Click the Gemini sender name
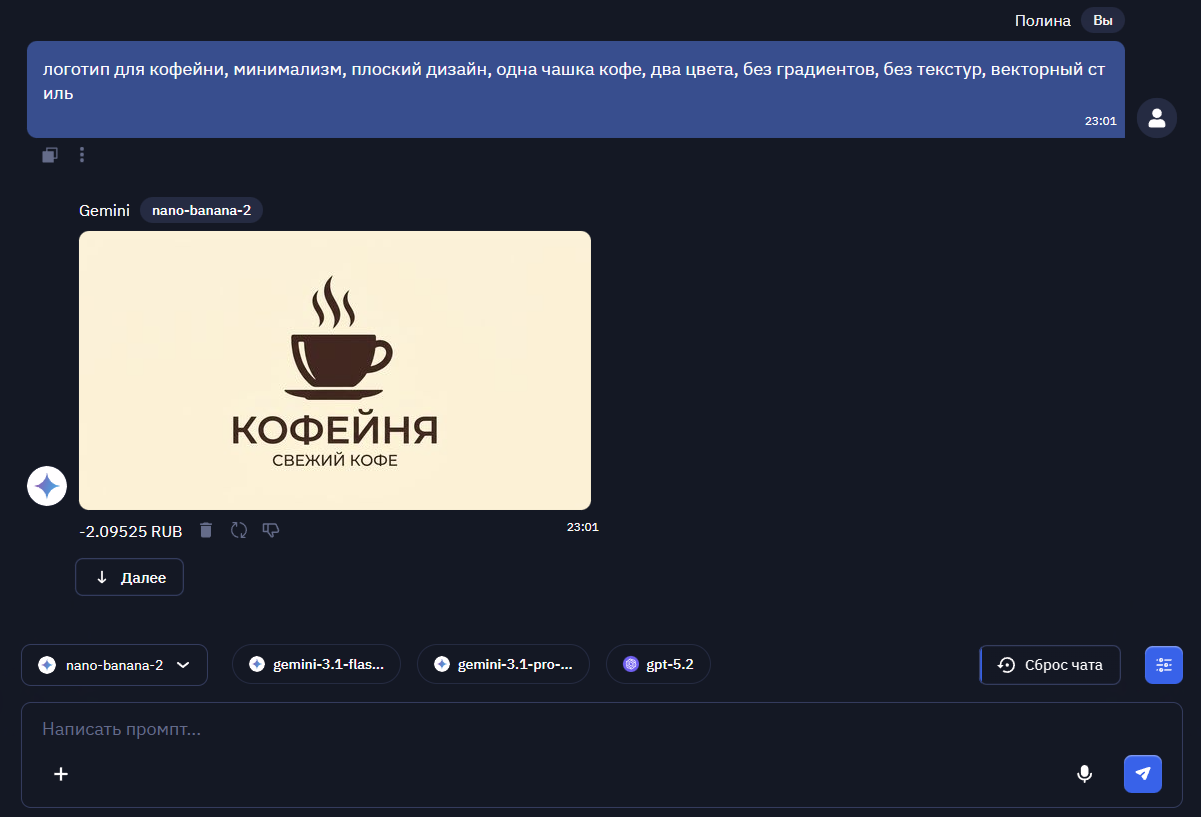This screenshot has width=1201, height=817. click(105, 210)
